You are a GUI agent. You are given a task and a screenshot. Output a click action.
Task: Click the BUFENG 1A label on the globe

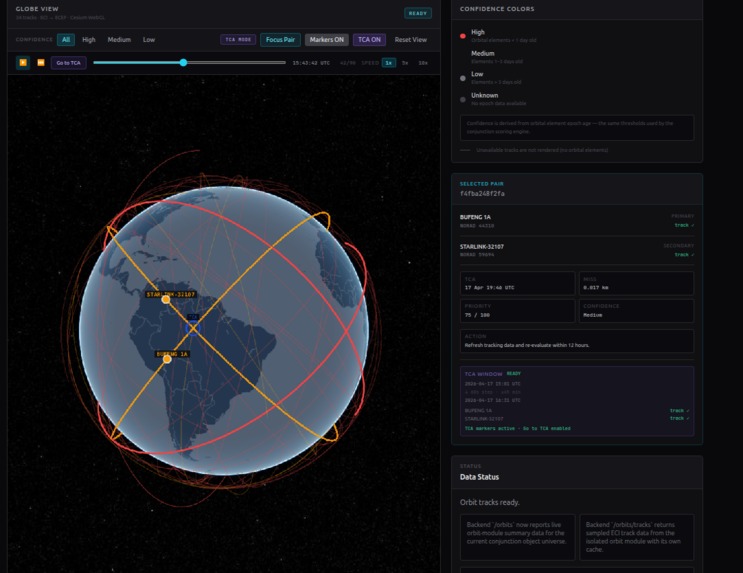172,354
